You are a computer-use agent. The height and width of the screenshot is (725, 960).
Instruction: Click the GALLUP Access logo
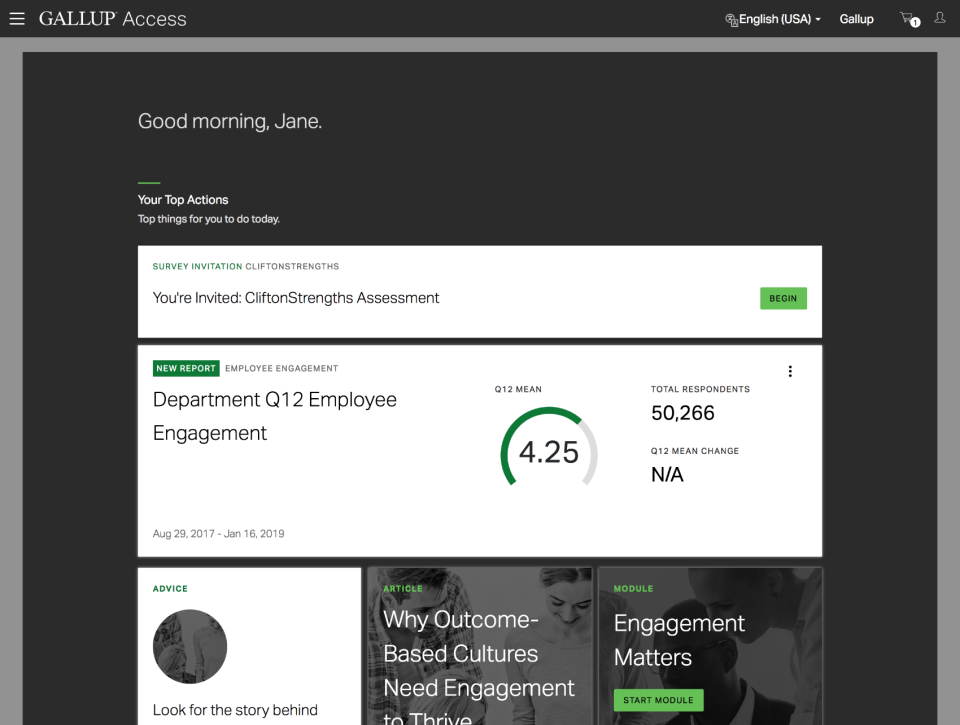click(x=113, y=18)
